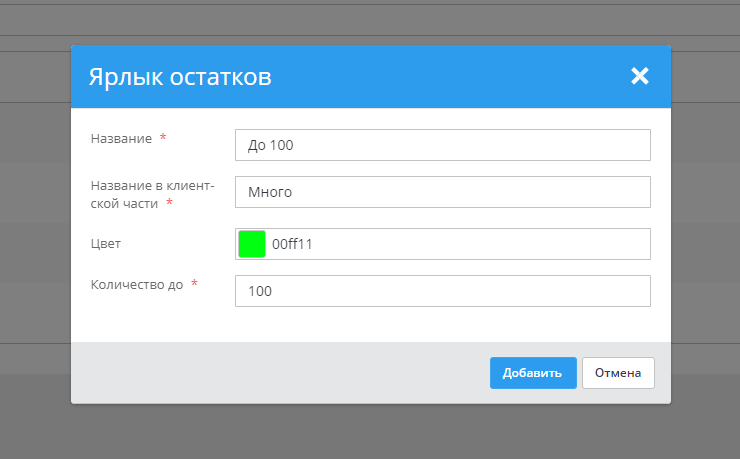Click the Цвет label
The width and height of the screenshot is (740, 459).
coord(106,242)
